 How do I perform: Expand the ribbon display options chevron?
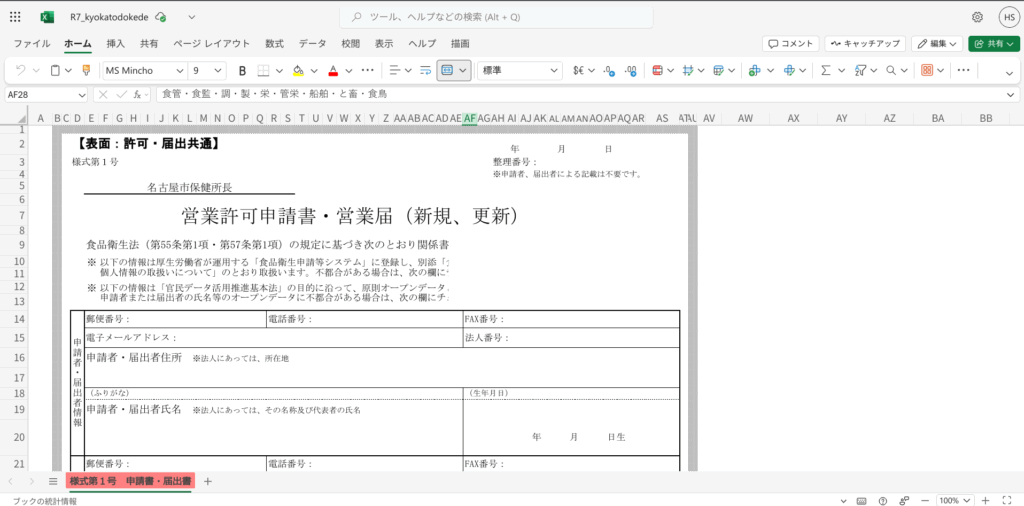click(1010, 72)
